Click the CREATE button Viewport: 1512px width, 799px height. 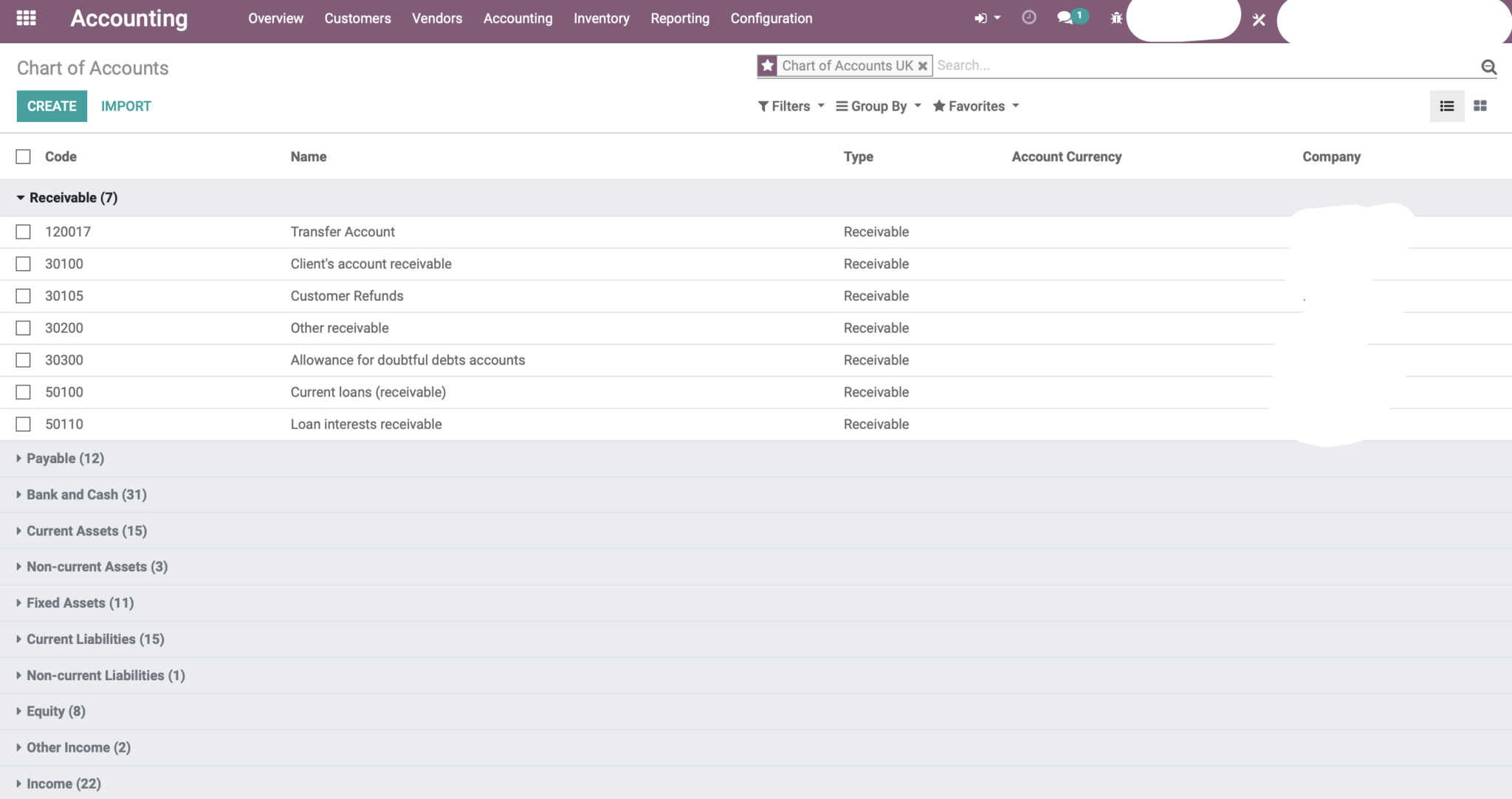point(52,106)
